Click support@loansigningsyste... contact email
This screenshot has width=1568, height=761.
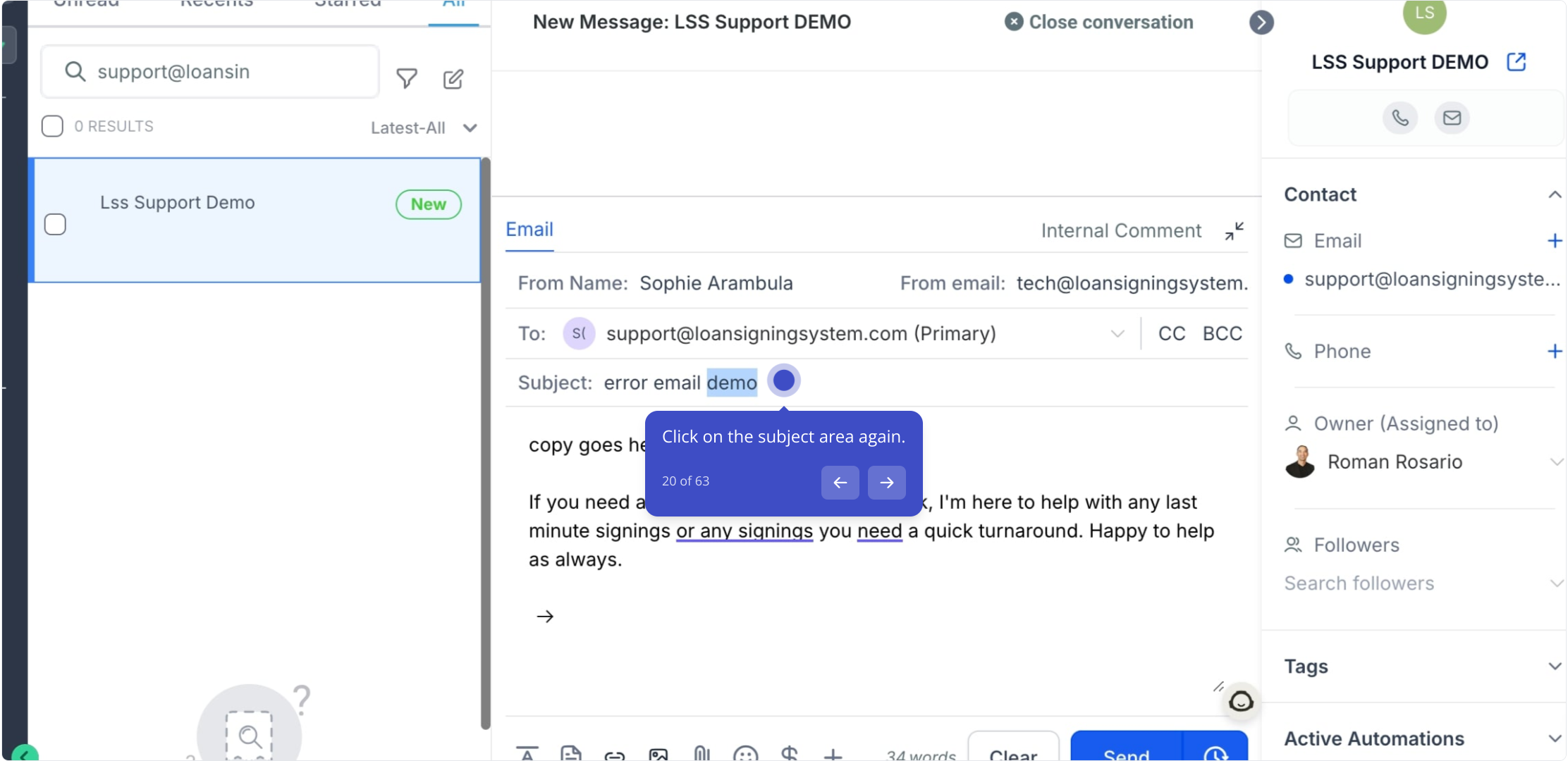pyautogui.click(x=1431, y=280)
